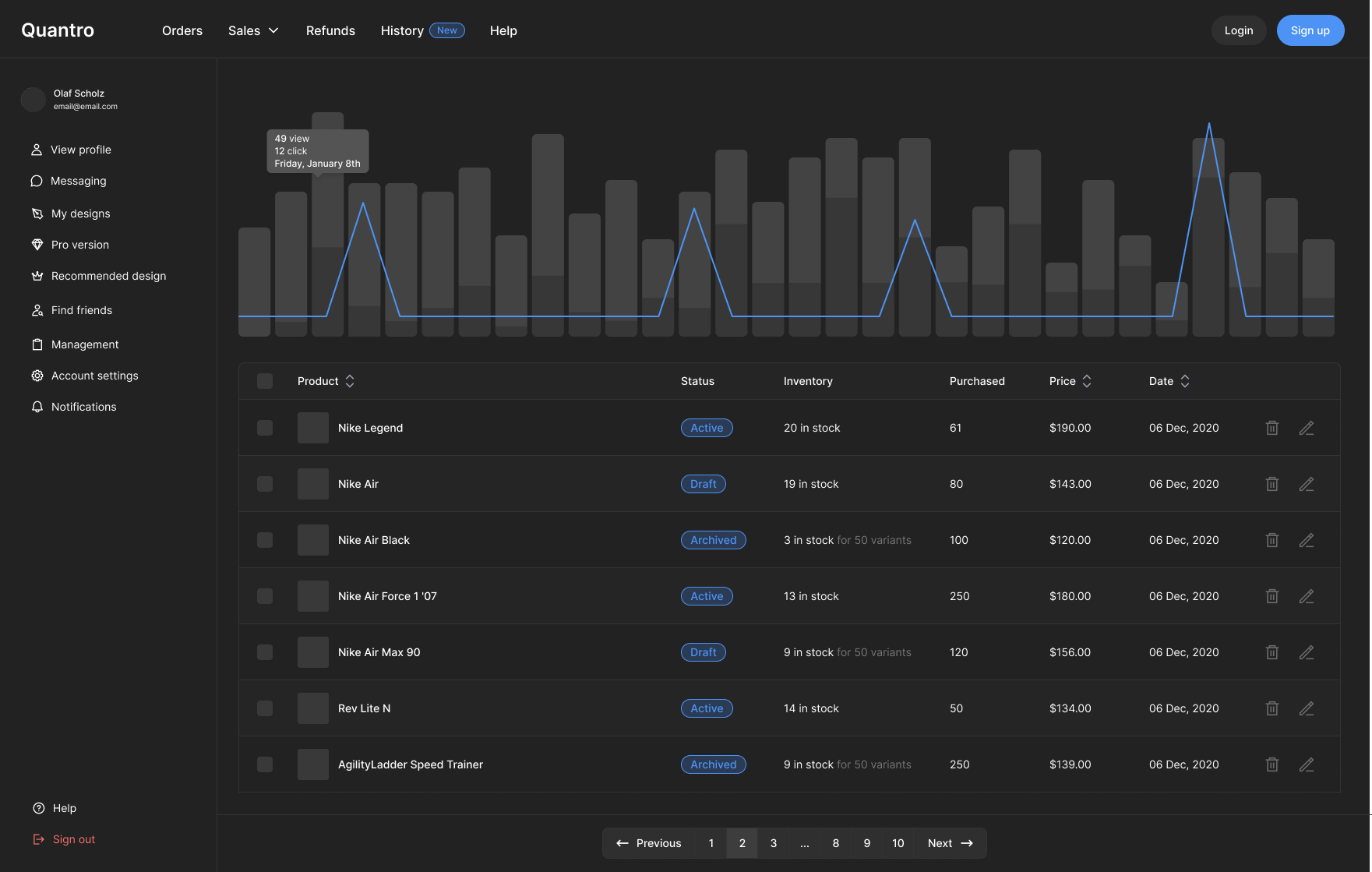The width and height of the screenshot is (1372, 872).
Task: Toggle the select-all checkbox in table header
Action: 265,381
